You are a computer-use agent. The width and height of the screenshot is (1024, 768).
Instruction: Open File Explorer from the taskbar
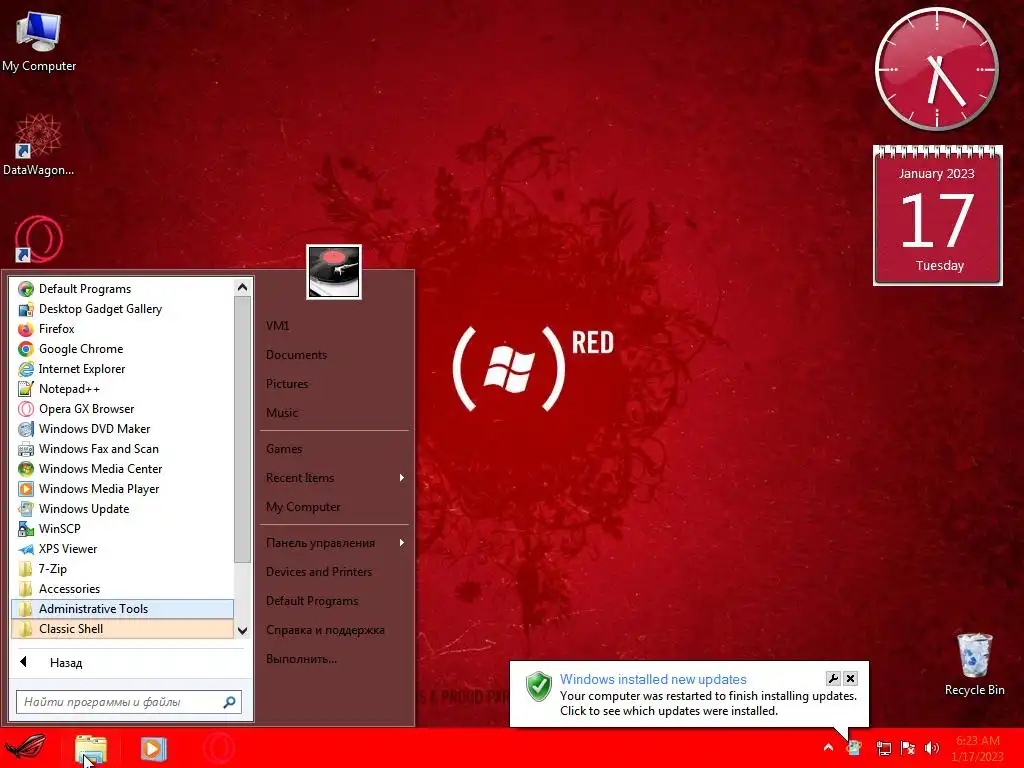point(91,748)
